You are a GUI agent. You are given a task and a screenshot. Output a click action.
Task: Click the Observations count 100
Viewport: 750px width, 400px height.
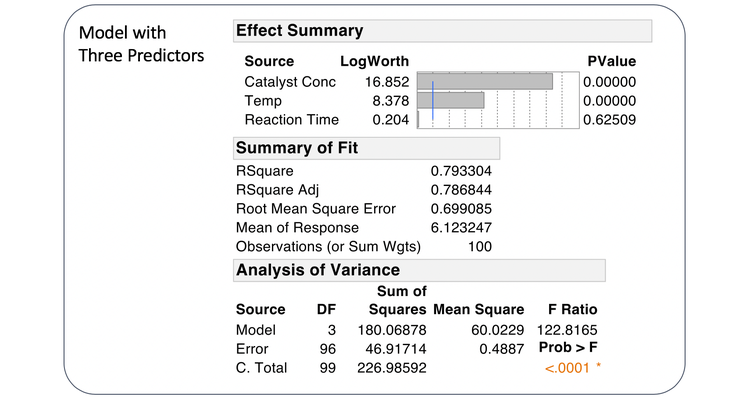click(x=479, y=246)
